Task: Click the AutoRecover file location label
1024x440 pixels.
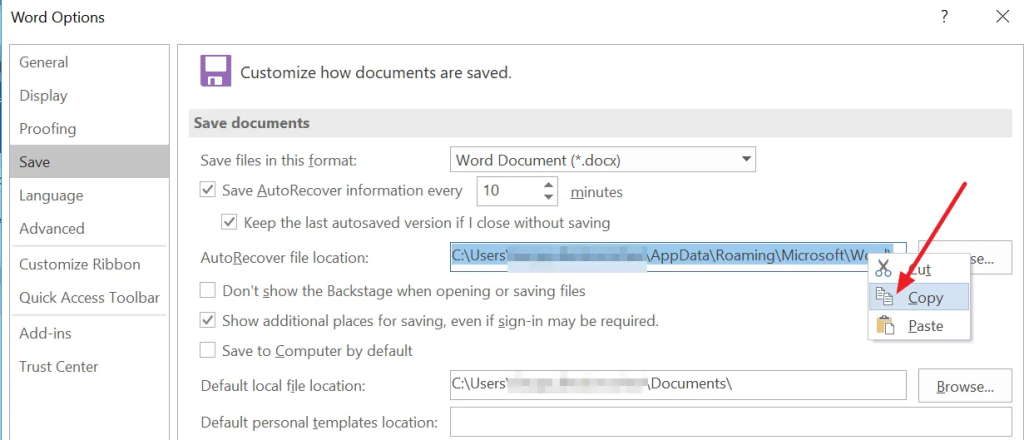Action: pos(285,258)
